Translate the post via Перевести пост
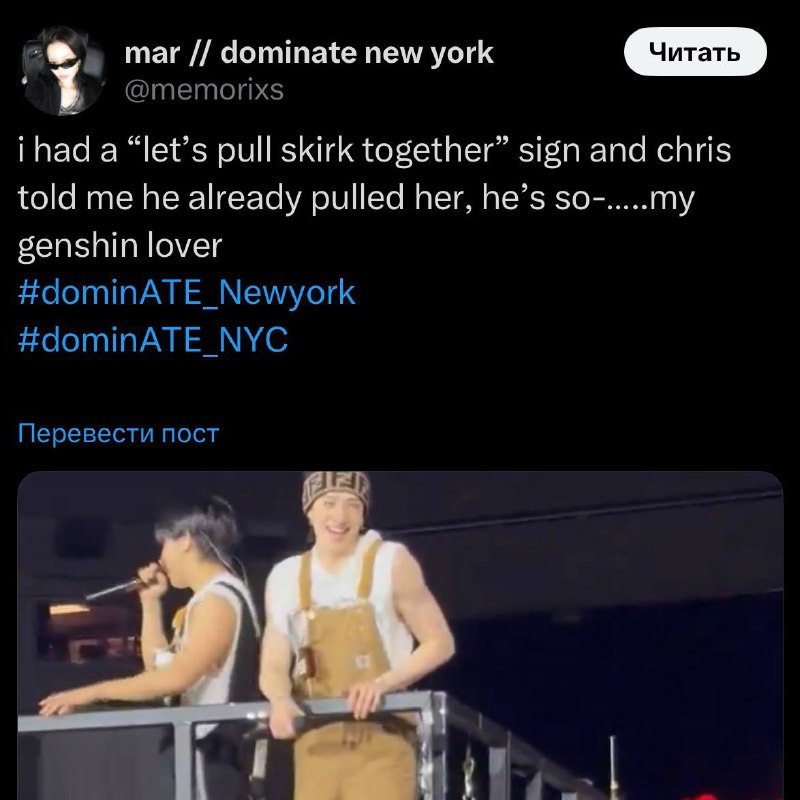This screenshot has height=800, width=800. pos(118,433)
